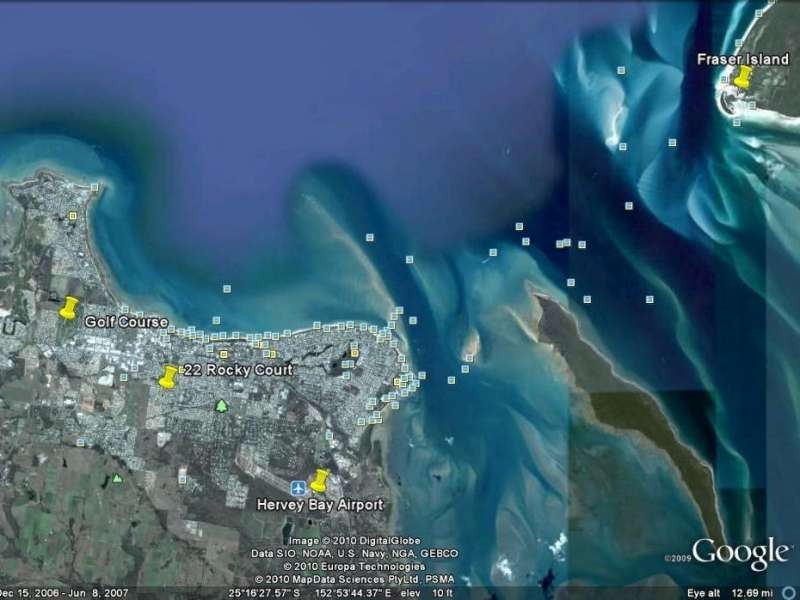Click the blue airplane airport icon
This screenshot has width=800, height=600.
pos(298,489)
